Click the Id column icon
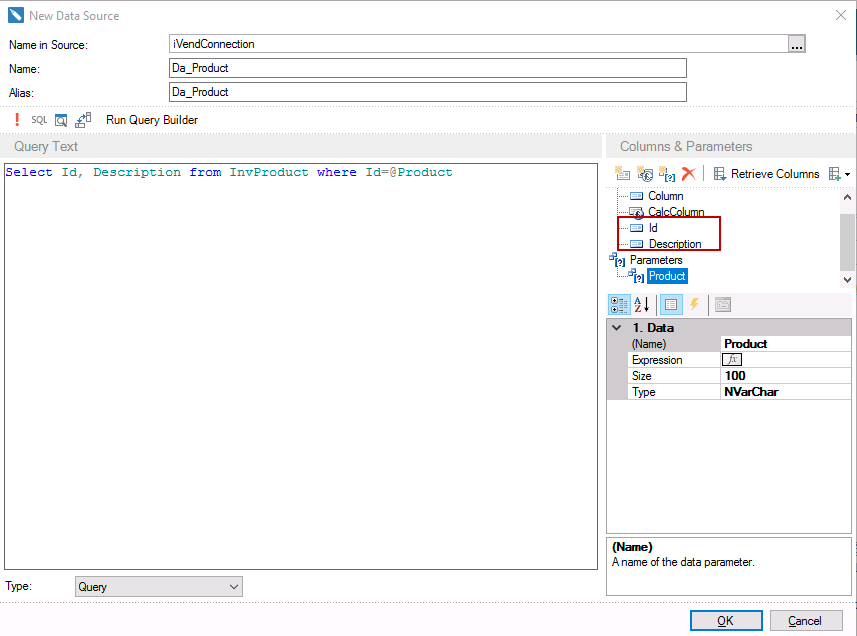 coord(636,228)
